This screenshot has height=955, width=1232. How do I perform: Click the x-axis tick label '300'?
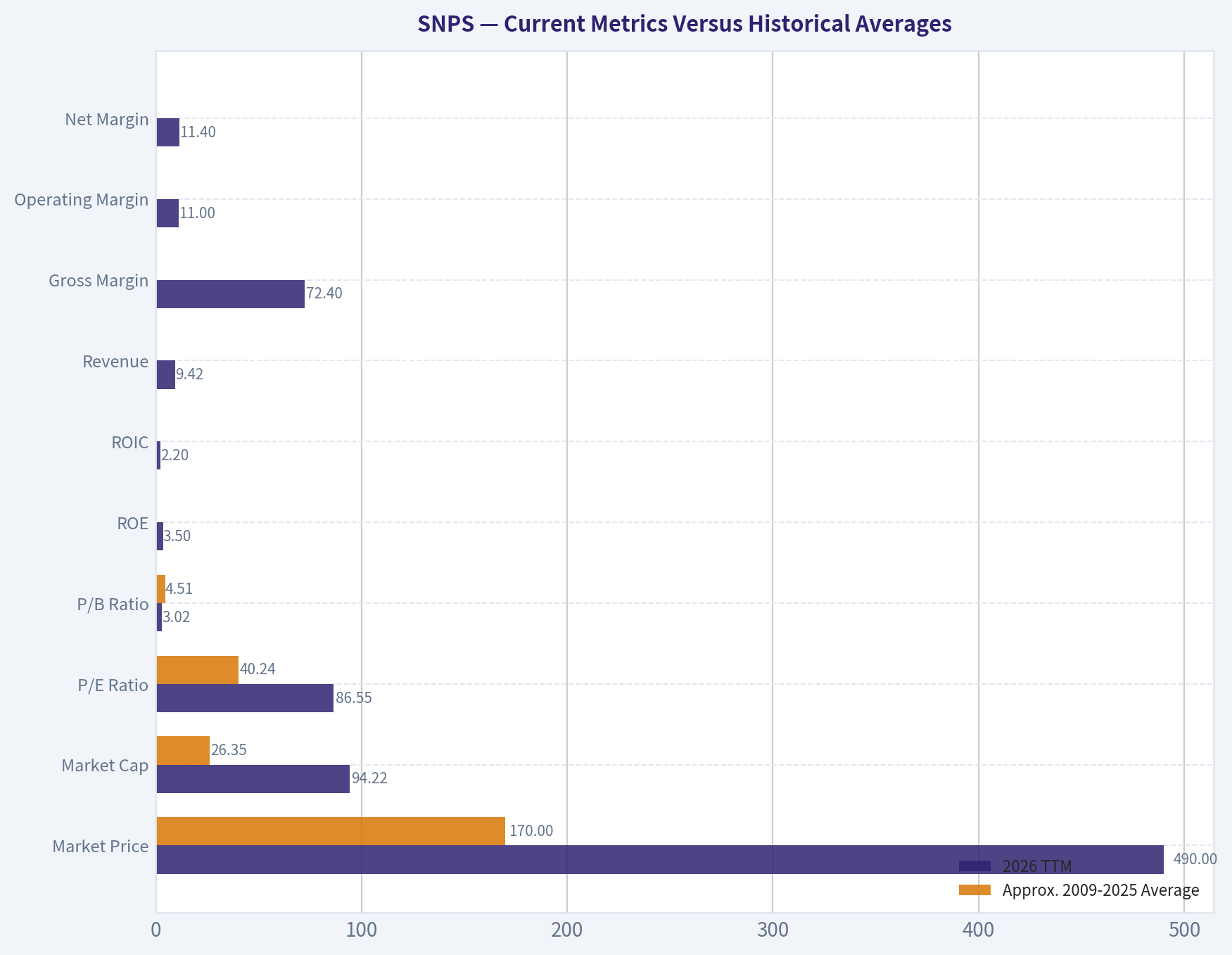773,930
